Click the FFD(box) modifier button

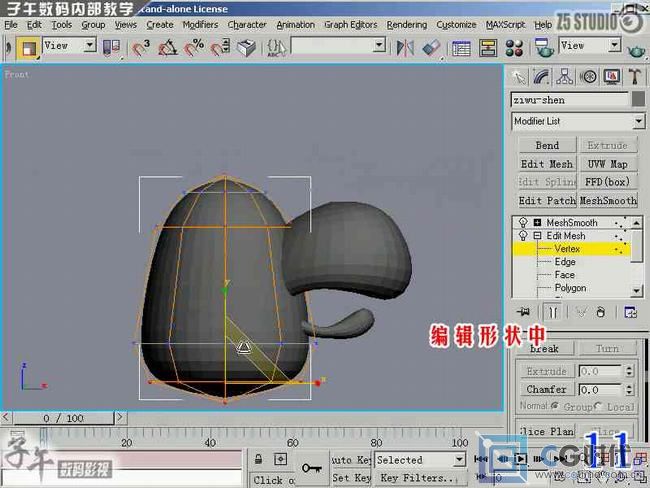(x=608, y=182)
